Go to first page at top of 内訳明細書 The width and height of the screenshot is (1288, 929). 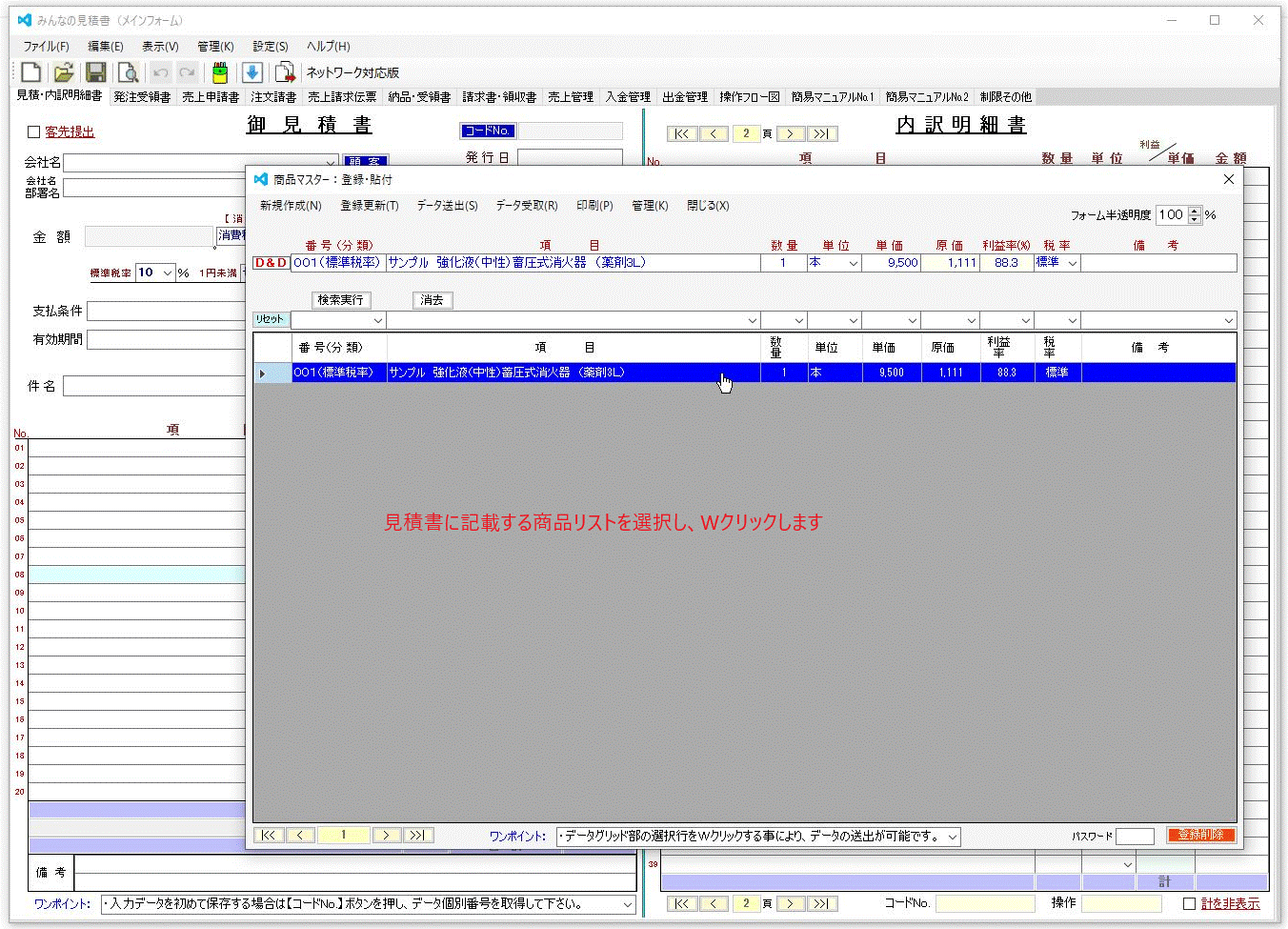coord(681,133)
